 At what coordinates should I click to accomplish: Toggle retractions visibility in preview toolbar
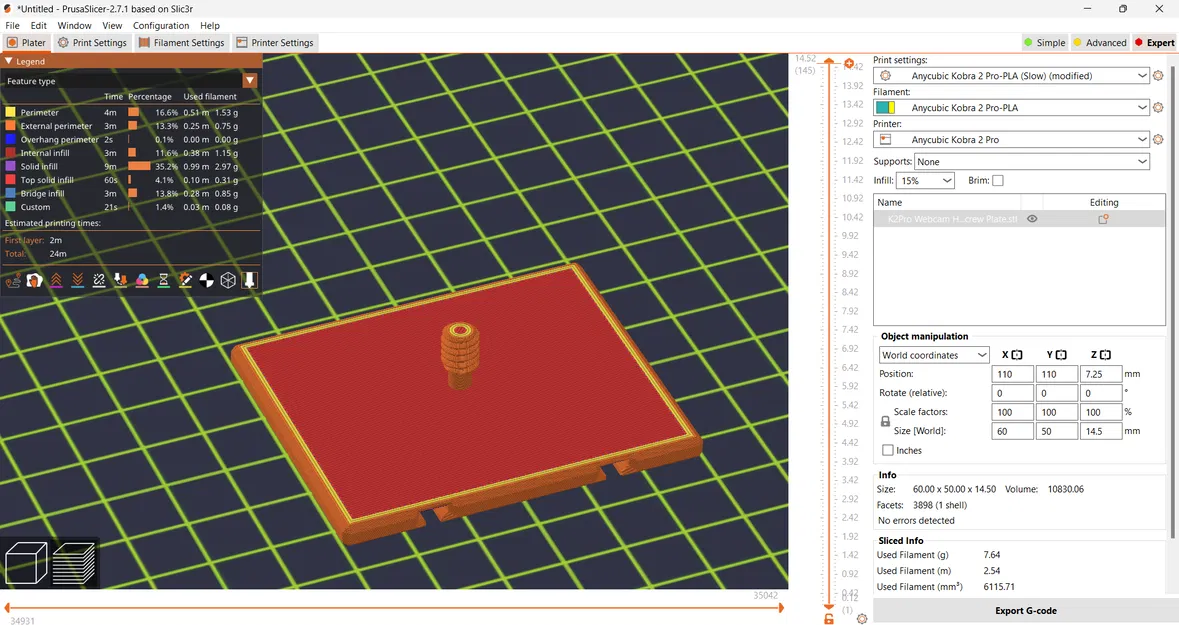pyautogui.click(x=56, y=281)
